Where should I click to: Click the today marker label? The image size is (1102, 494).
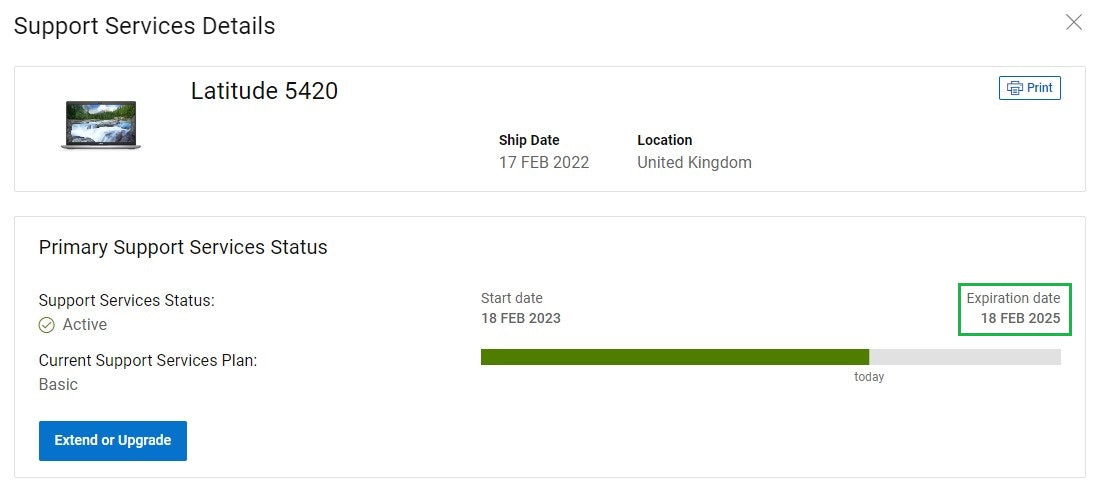[869, 377]
